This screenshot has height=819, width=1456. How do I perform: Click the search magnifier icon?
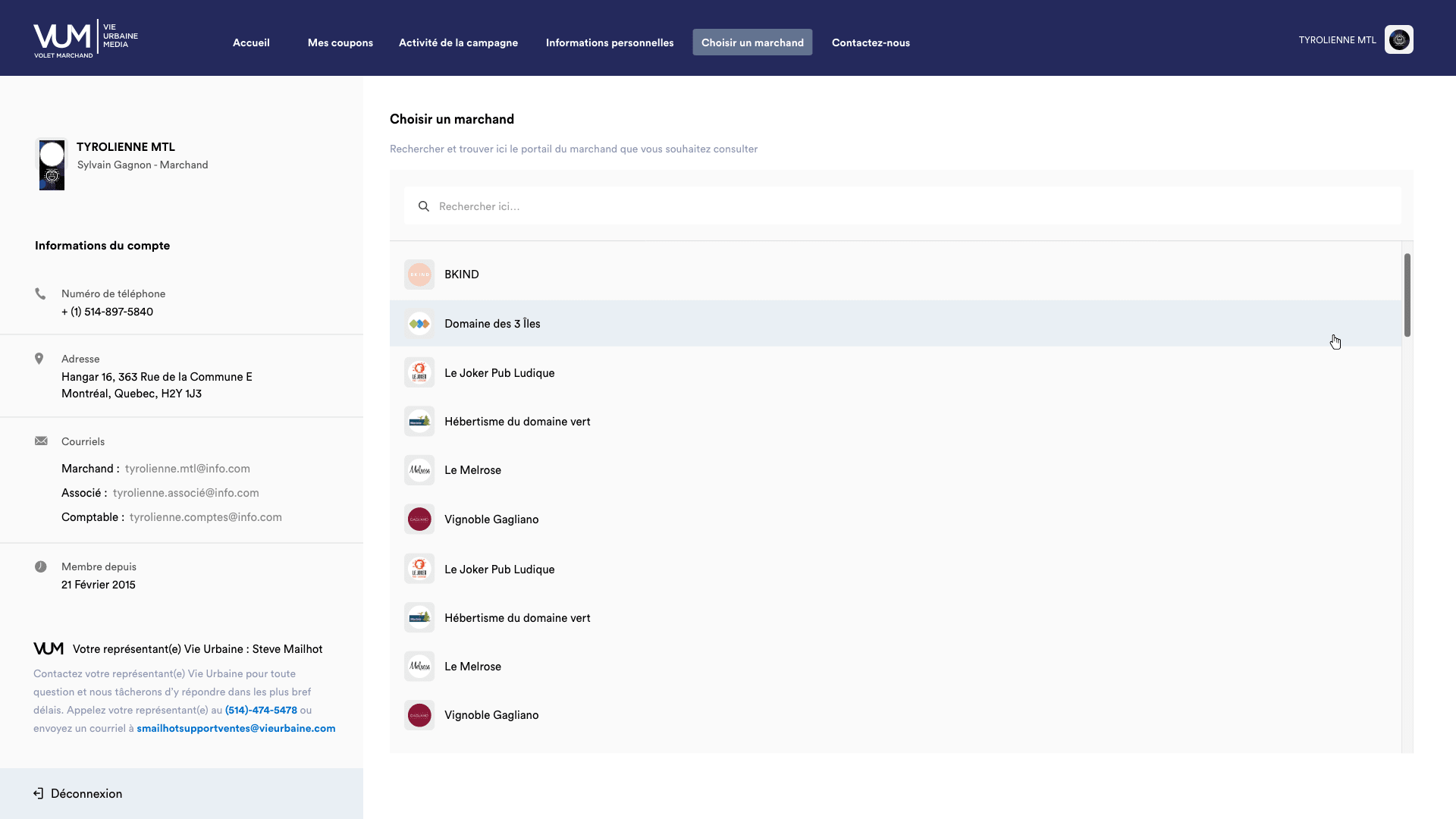pyautogui.click(x=424, y=206)
